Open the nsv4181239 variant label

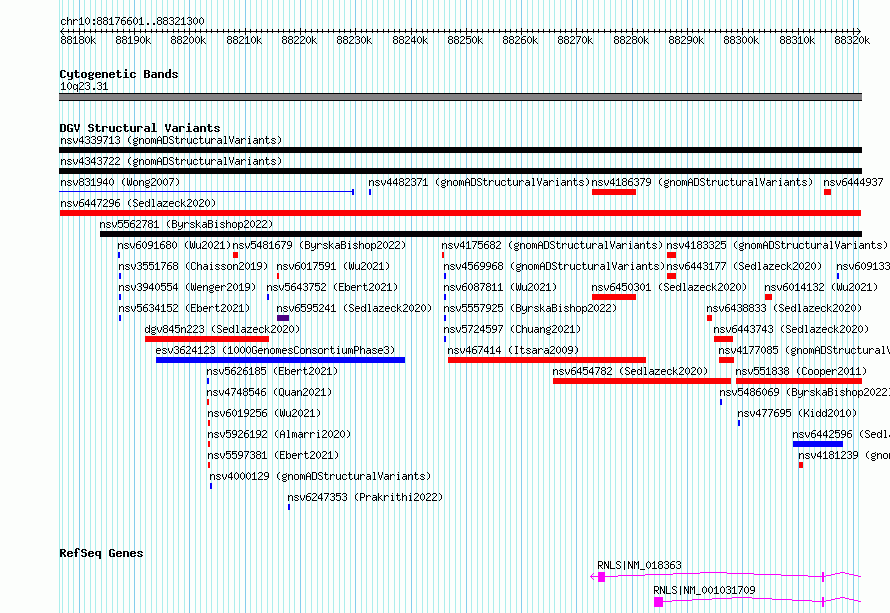[x=843, y=455]
